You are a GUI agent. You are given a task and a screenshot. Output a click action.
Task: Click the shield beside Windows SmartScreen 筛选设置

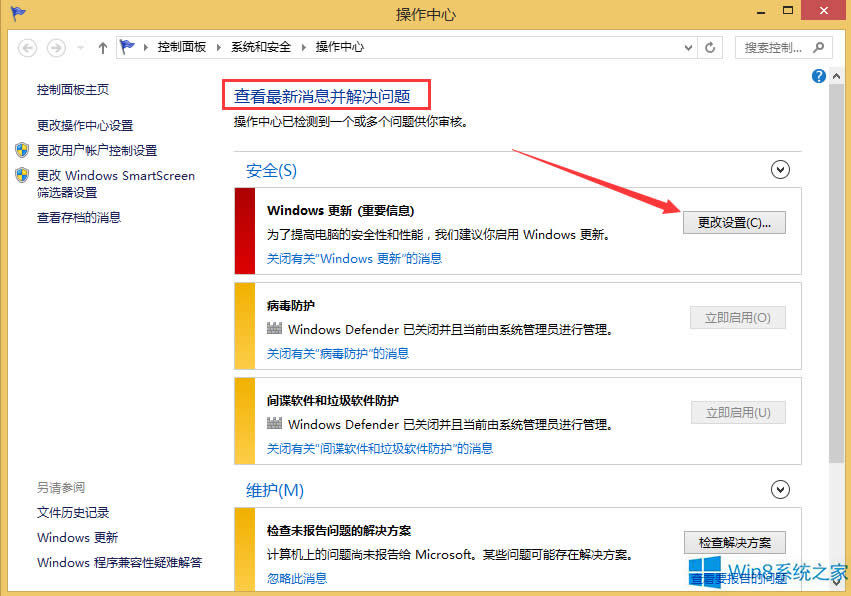[x=22, y=176]
